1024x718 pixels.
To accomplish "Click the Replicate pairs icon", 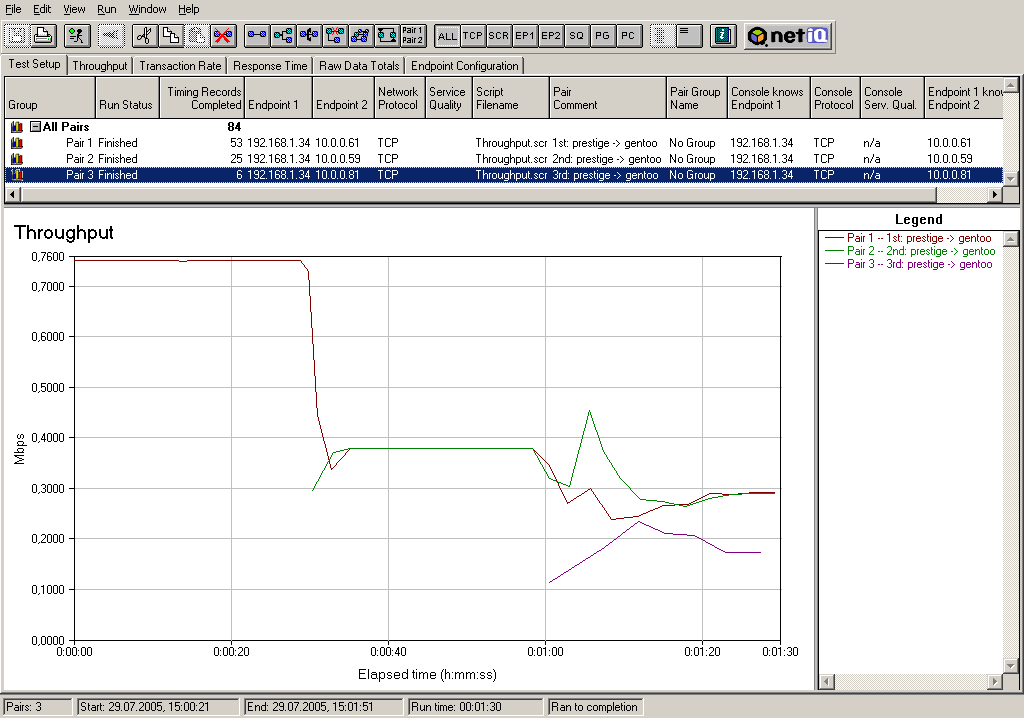I will [x=360, y=35].
